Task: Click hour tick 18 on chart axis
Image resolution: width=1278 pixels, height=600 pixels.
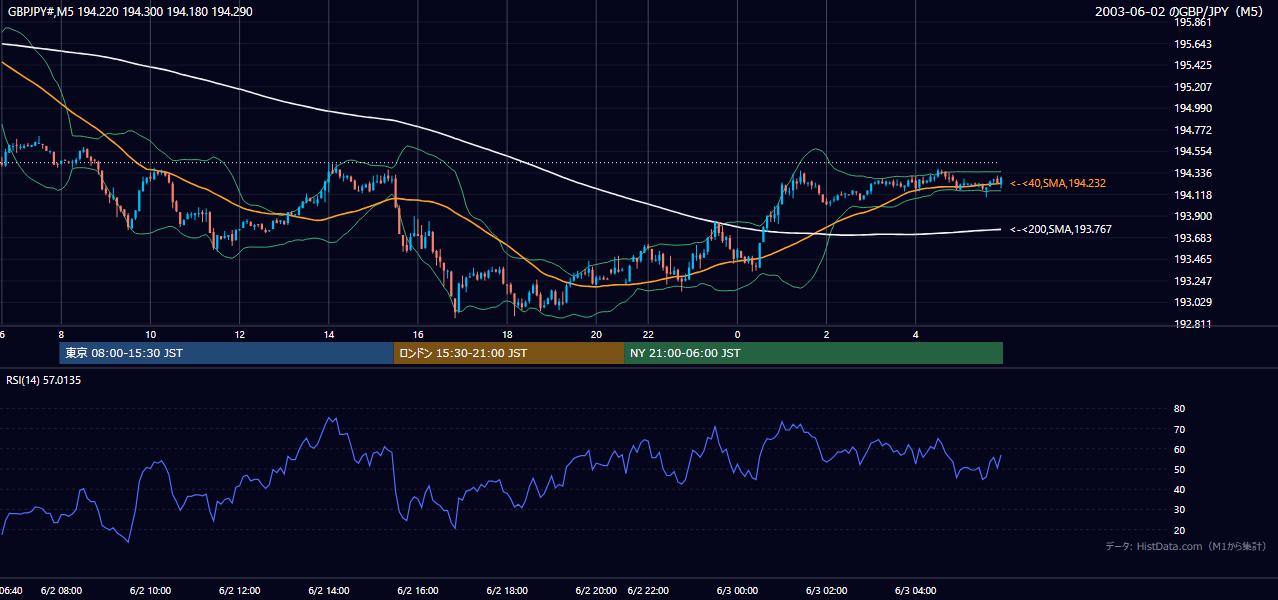Action: click(507, 335)
